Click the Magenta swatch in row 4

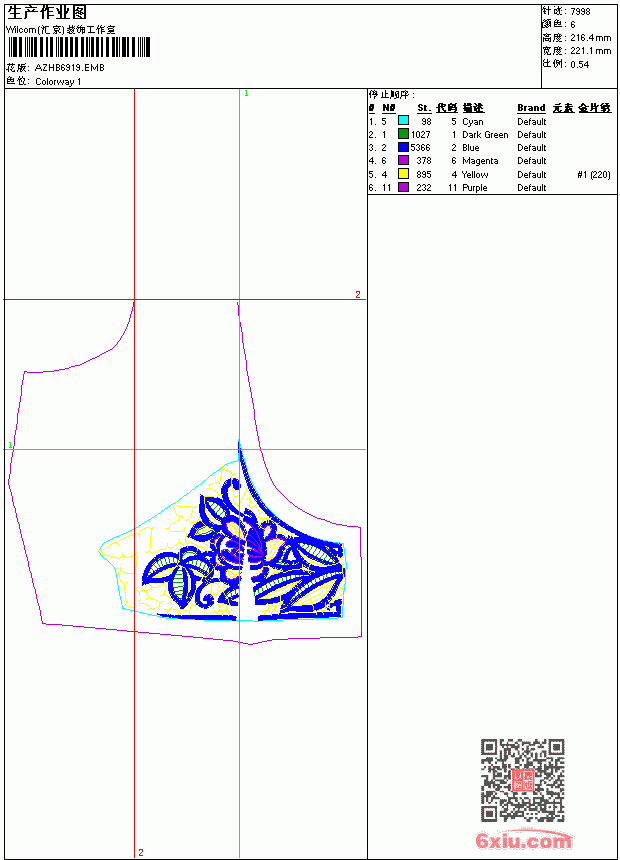pyautogui.click(x=403, y=160)
